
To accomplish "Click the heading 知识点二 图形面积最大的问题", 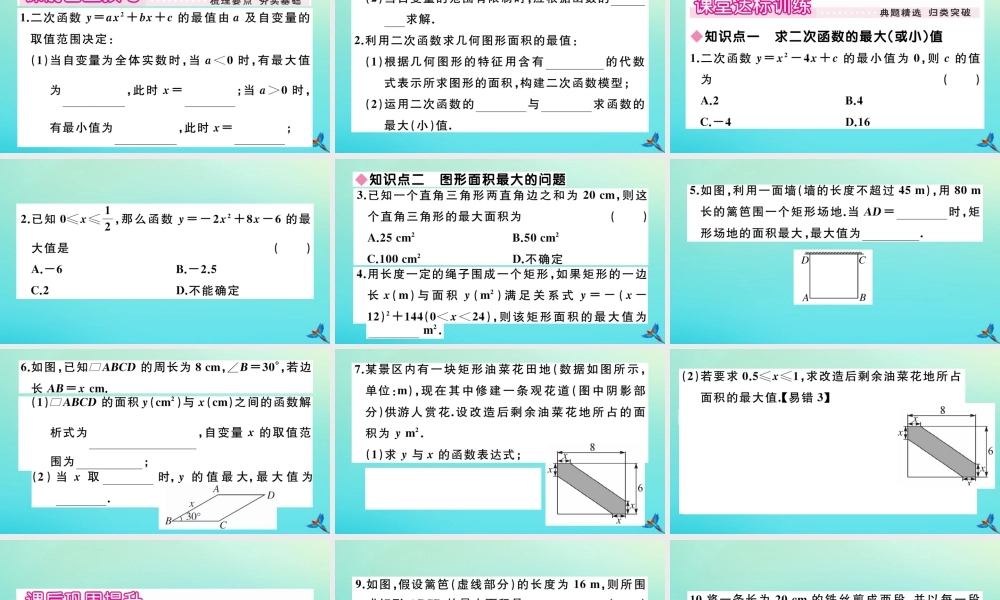I will pos(460,179).
